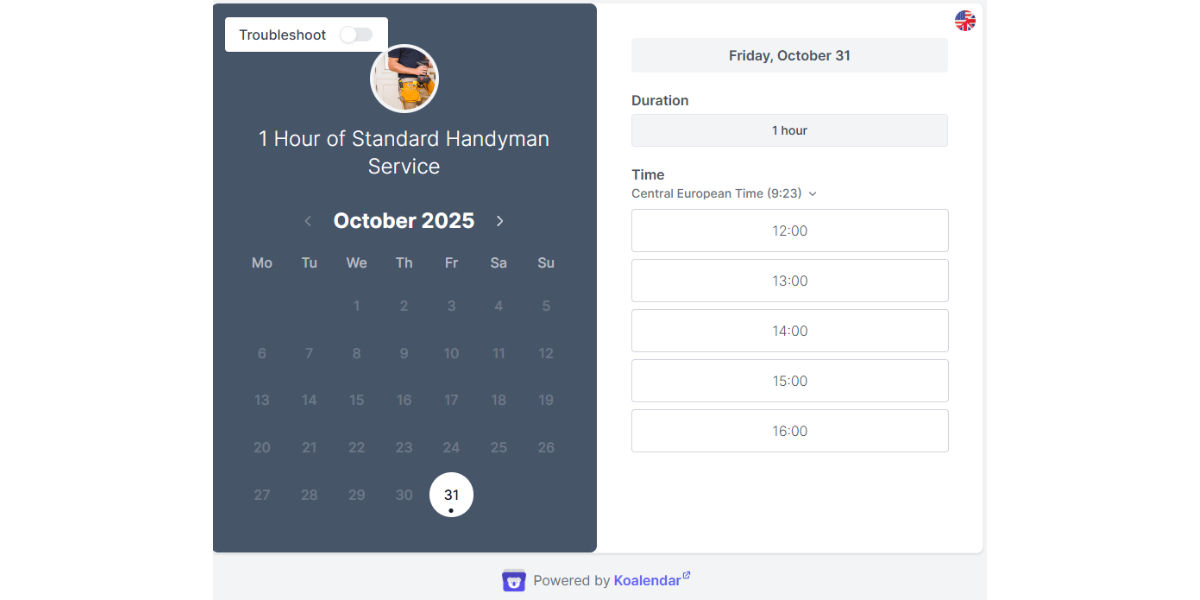
Task: Book the 13:00 appointment slot
Action: (x=789, y=280)
